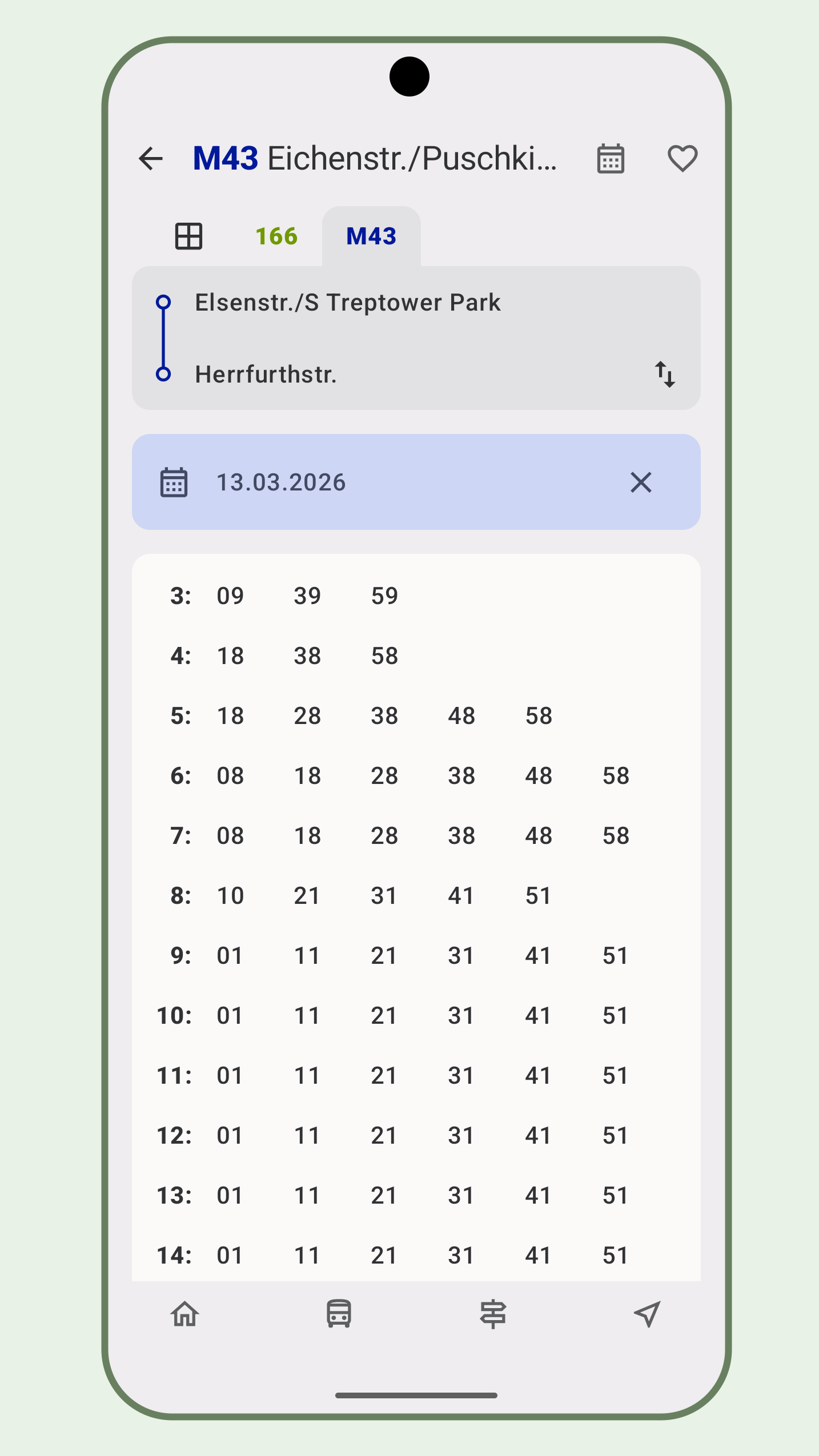This screenshot has height=1456, width=819.
Task: Select the 8:10 departure time
Action: tap(230, 896)
